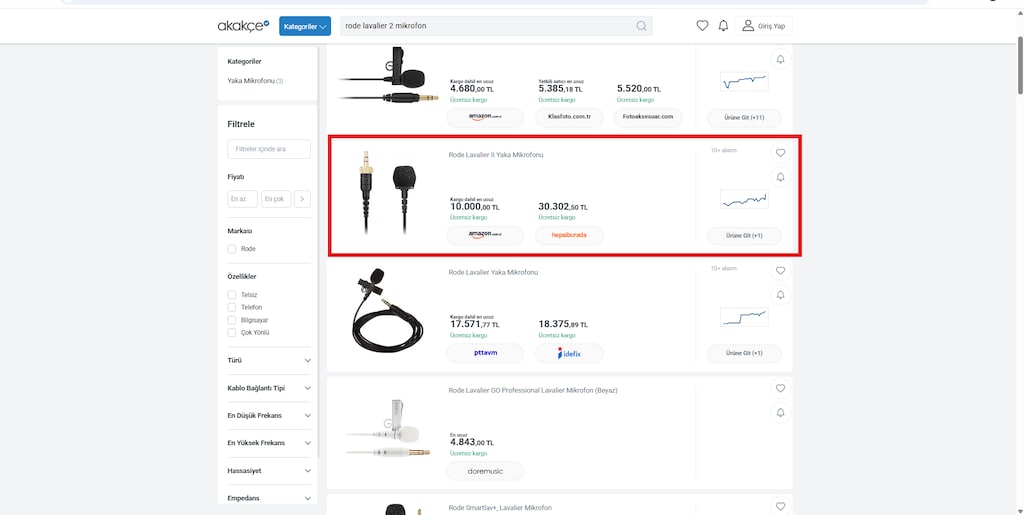The image size is (1024, 515).
Task: Click Rode Lavalier Yaka Mikrofonu product image
Action: (x=387, y=311)
